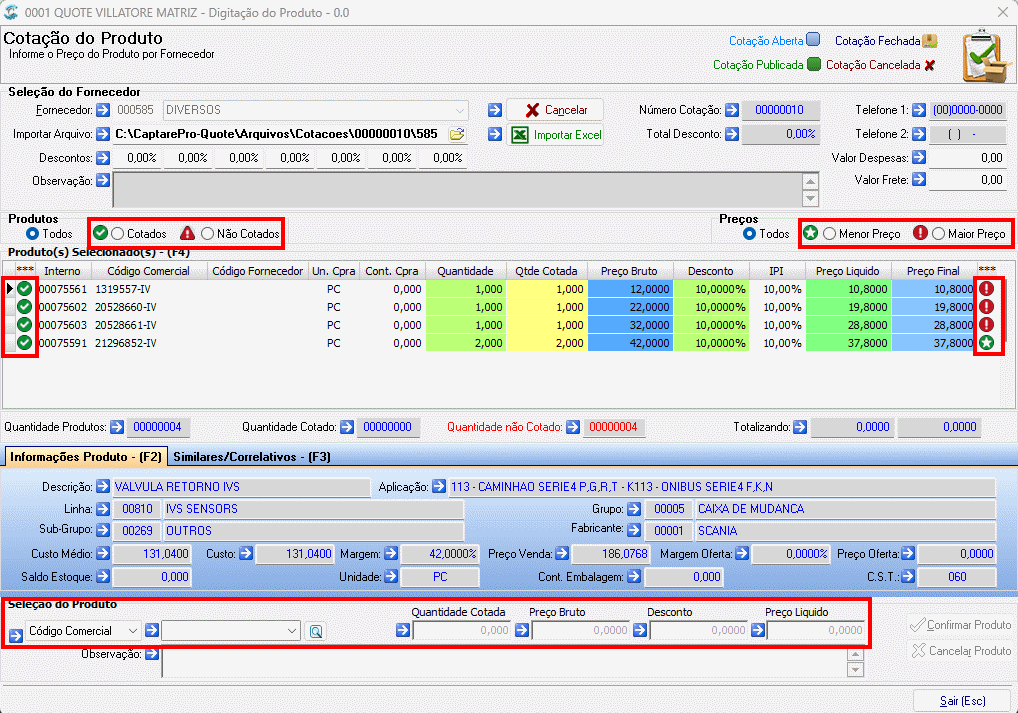
Task: Click the arrow icon beside Importar Arquivo
Action: pyautogui.click(x=103, y=134)
